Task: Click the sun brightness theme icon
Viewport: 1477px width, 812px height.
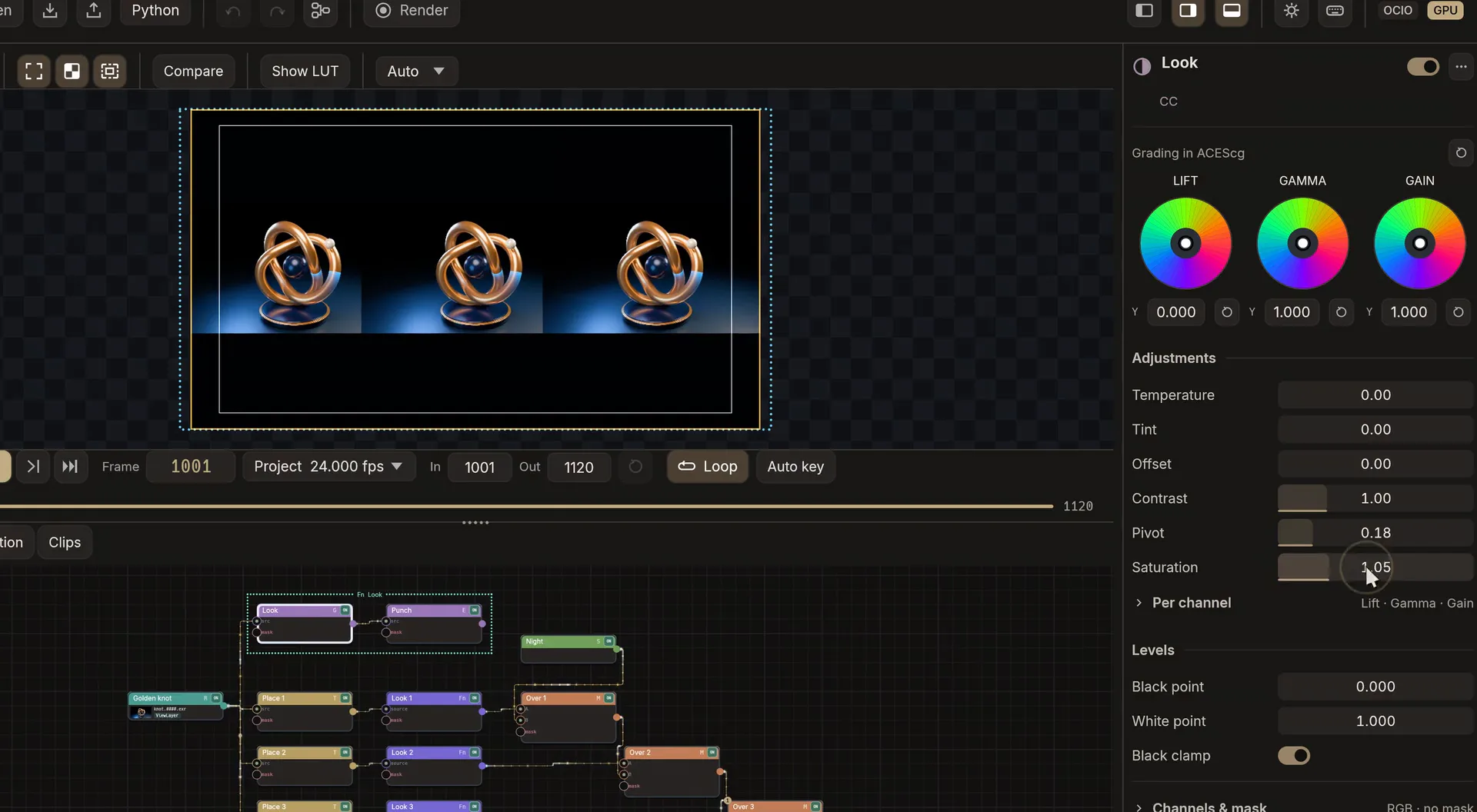Action: (1292, 11)
